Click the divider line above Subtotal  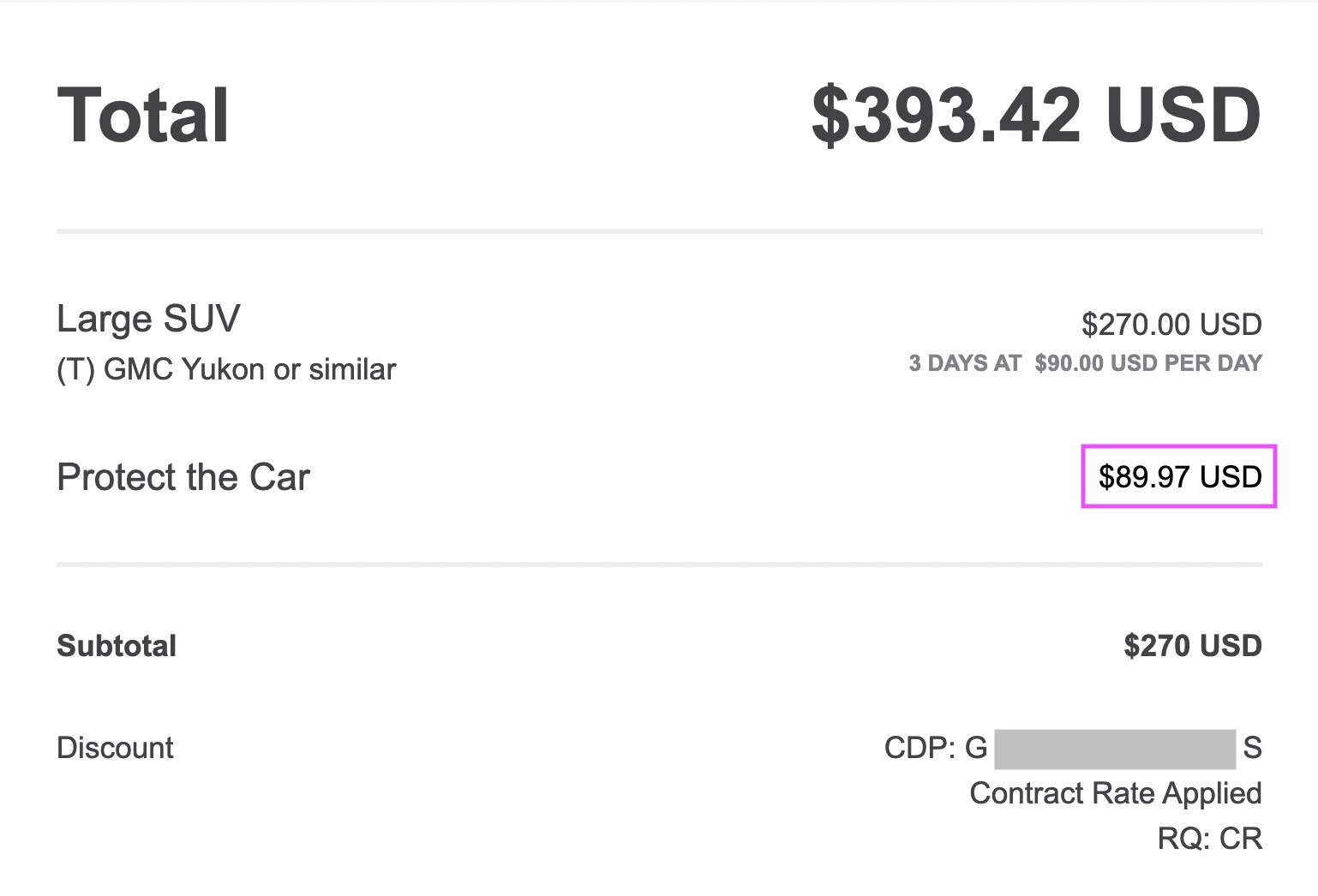tap(660, 564)
